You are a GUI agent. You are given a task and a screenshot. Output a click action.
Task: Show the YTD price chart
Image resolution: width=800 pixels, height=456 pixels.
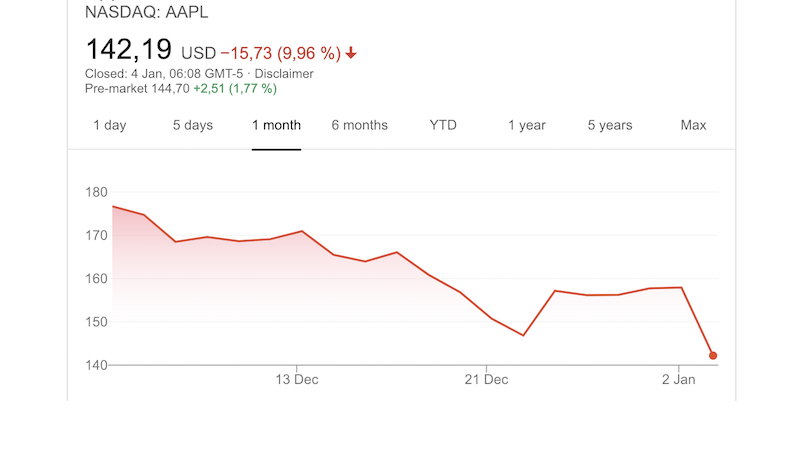[x=443, y=125]
